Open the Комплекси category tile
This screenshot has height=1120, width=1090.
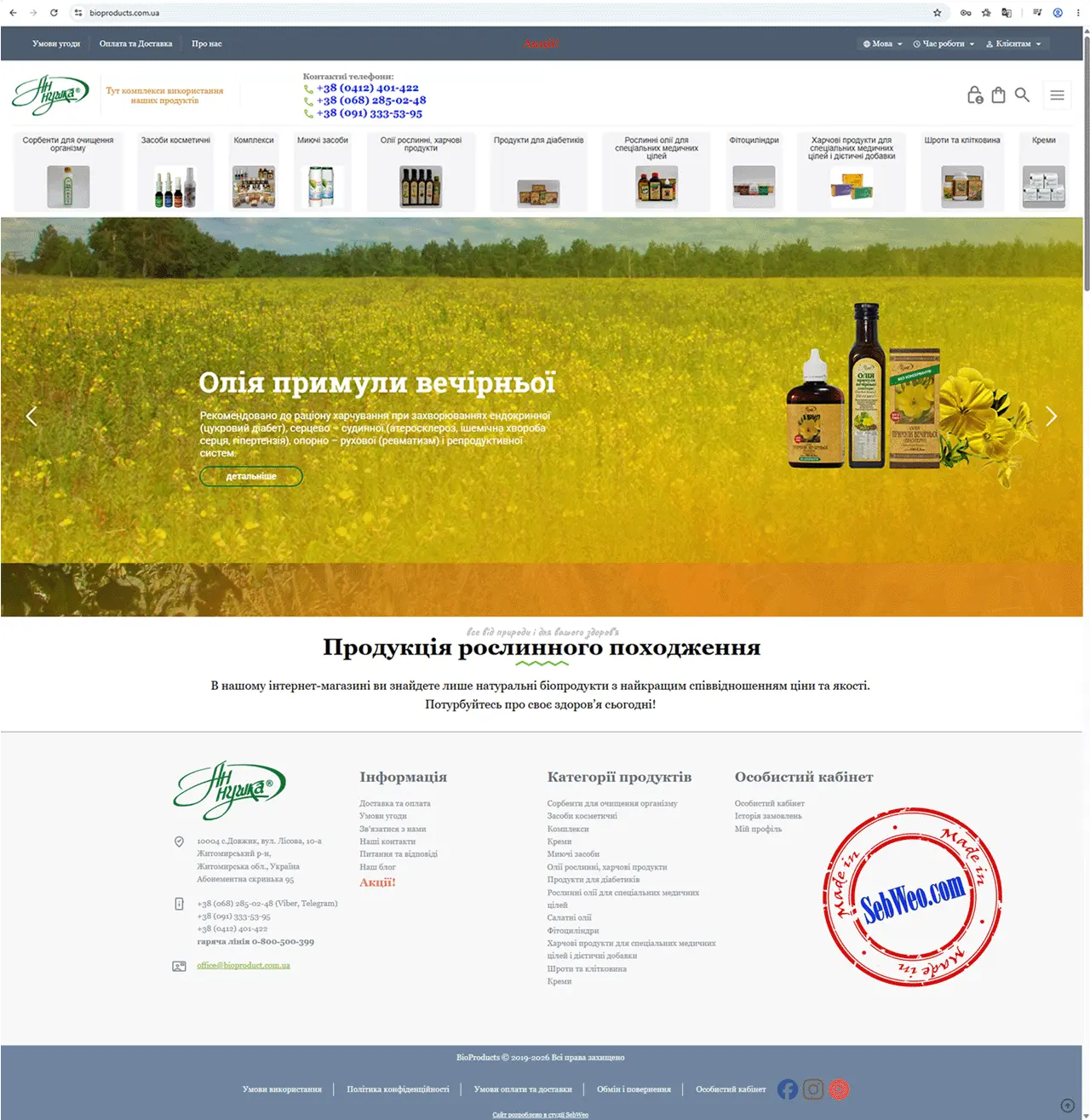(x=254, y=171)
